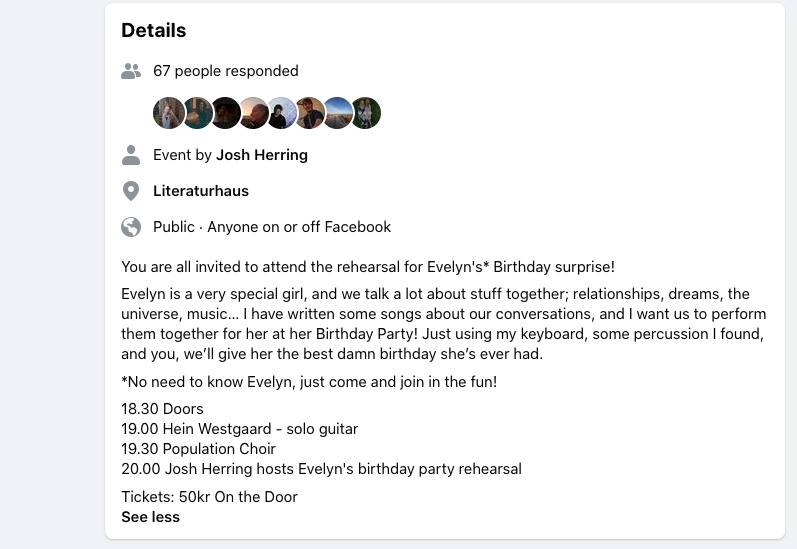Click the Tickets: 50kr On the Door line

[209, 497]
